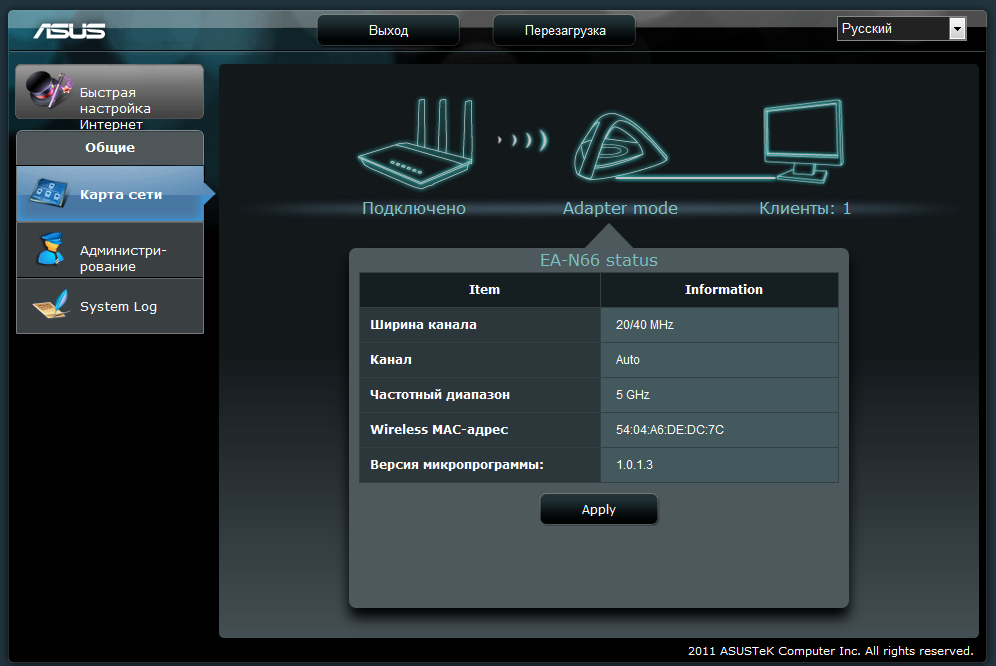Screen dimensions: 996x666
Task: Open the Карта сети menu item
Action: pos(110,194)
